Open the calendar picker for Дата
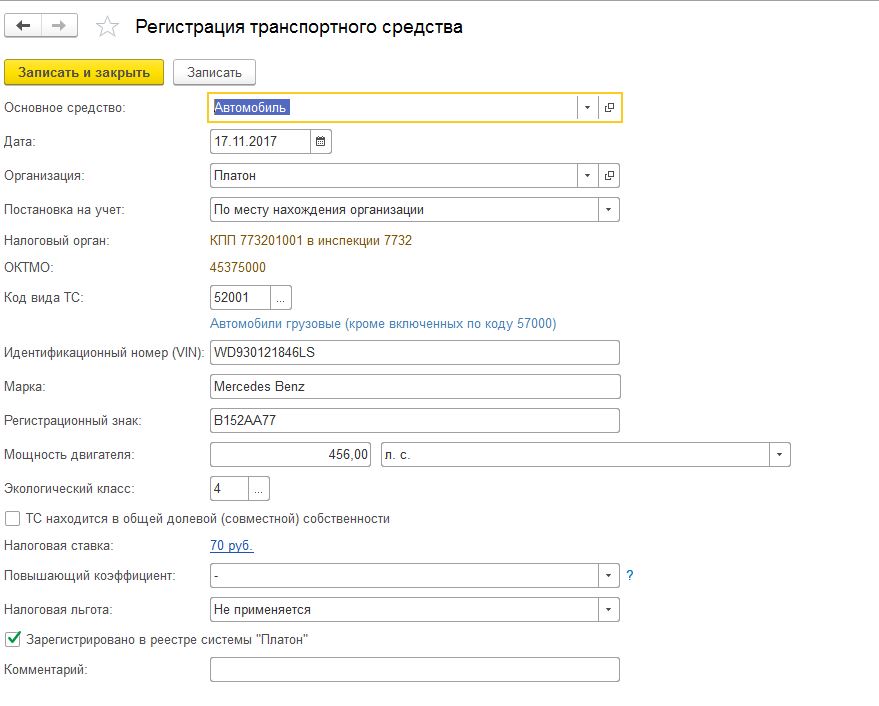The image size is (879, 706). pyautogui.click(x=320, y=142)
